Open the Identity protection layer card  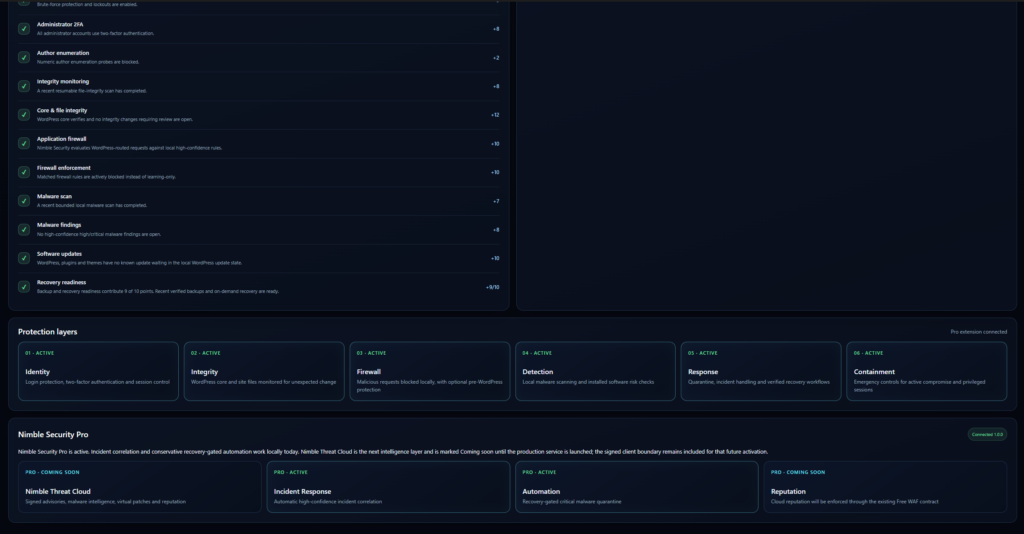[98, 371]
